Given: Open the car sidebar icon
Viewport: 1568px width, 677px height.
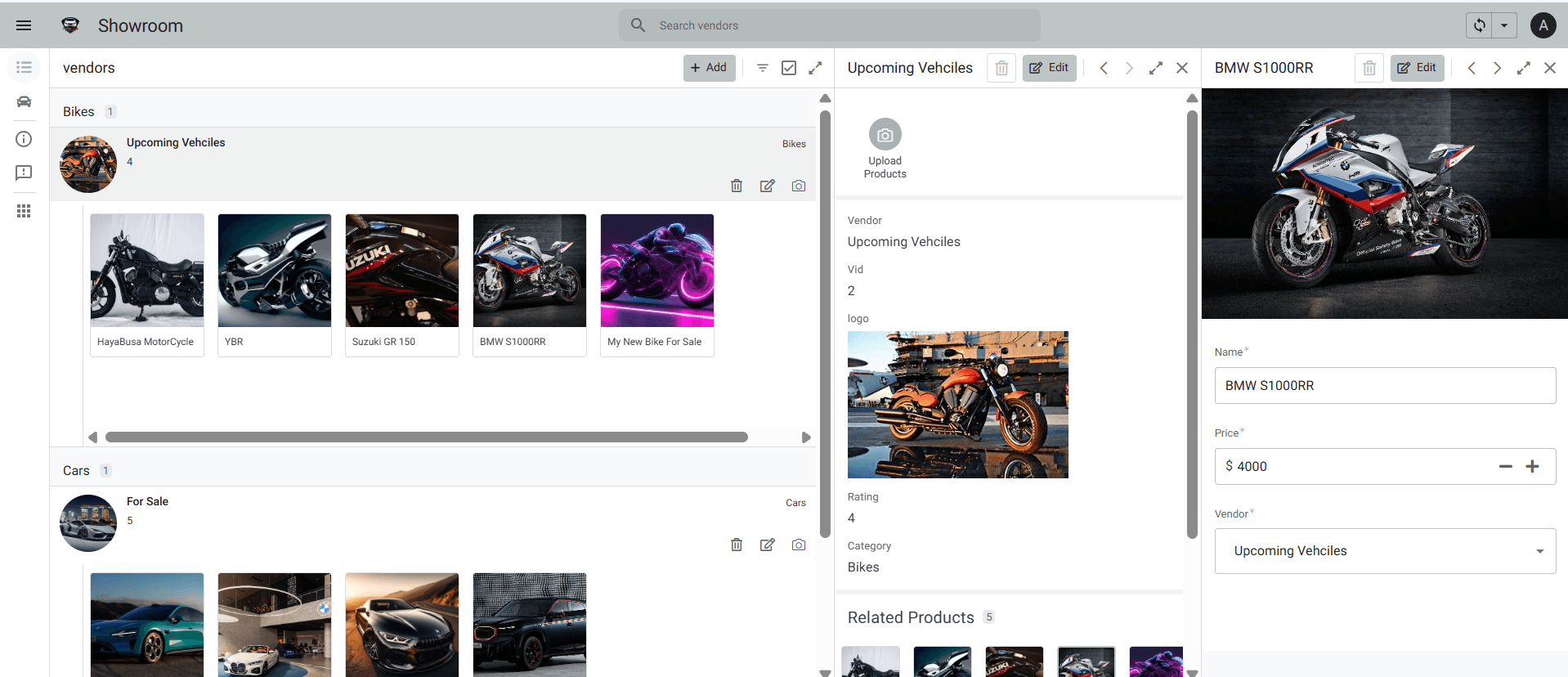Looking at the screenshot, I should (x=24, y=102).
